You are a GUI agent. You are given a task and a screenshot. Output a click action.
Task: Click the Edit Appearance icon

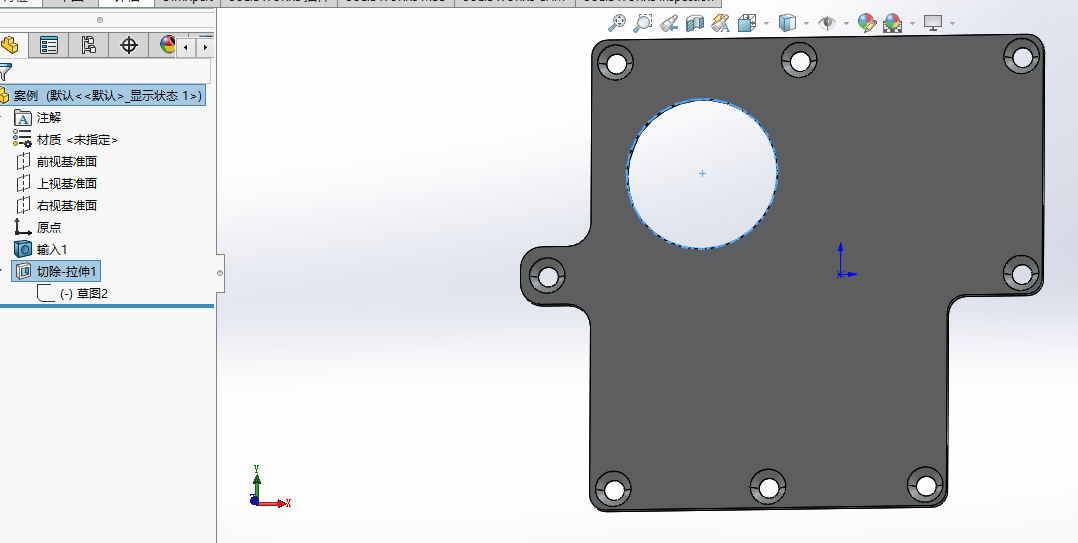tap(867, 23)
